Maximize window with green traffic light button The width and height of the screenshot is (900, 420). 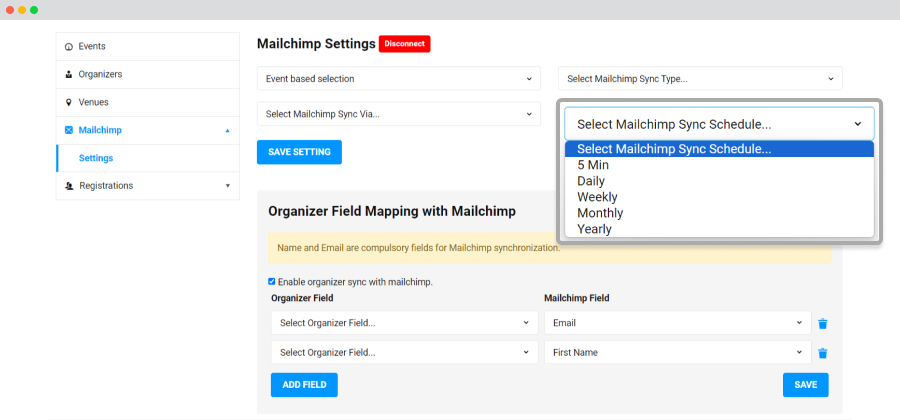click(34, 10)
